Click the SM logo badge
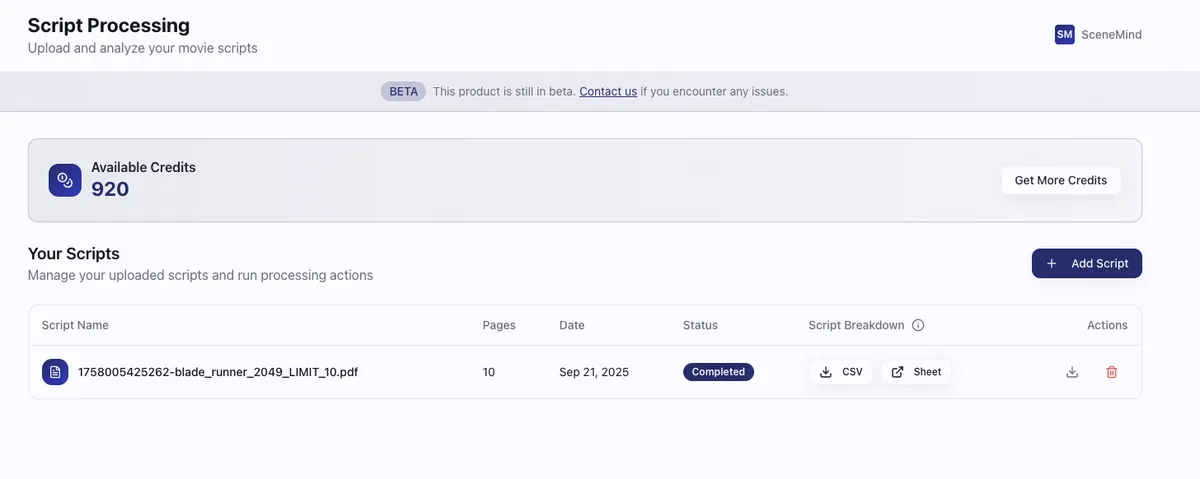The image size is (1200, 479). pos(1064,34)
